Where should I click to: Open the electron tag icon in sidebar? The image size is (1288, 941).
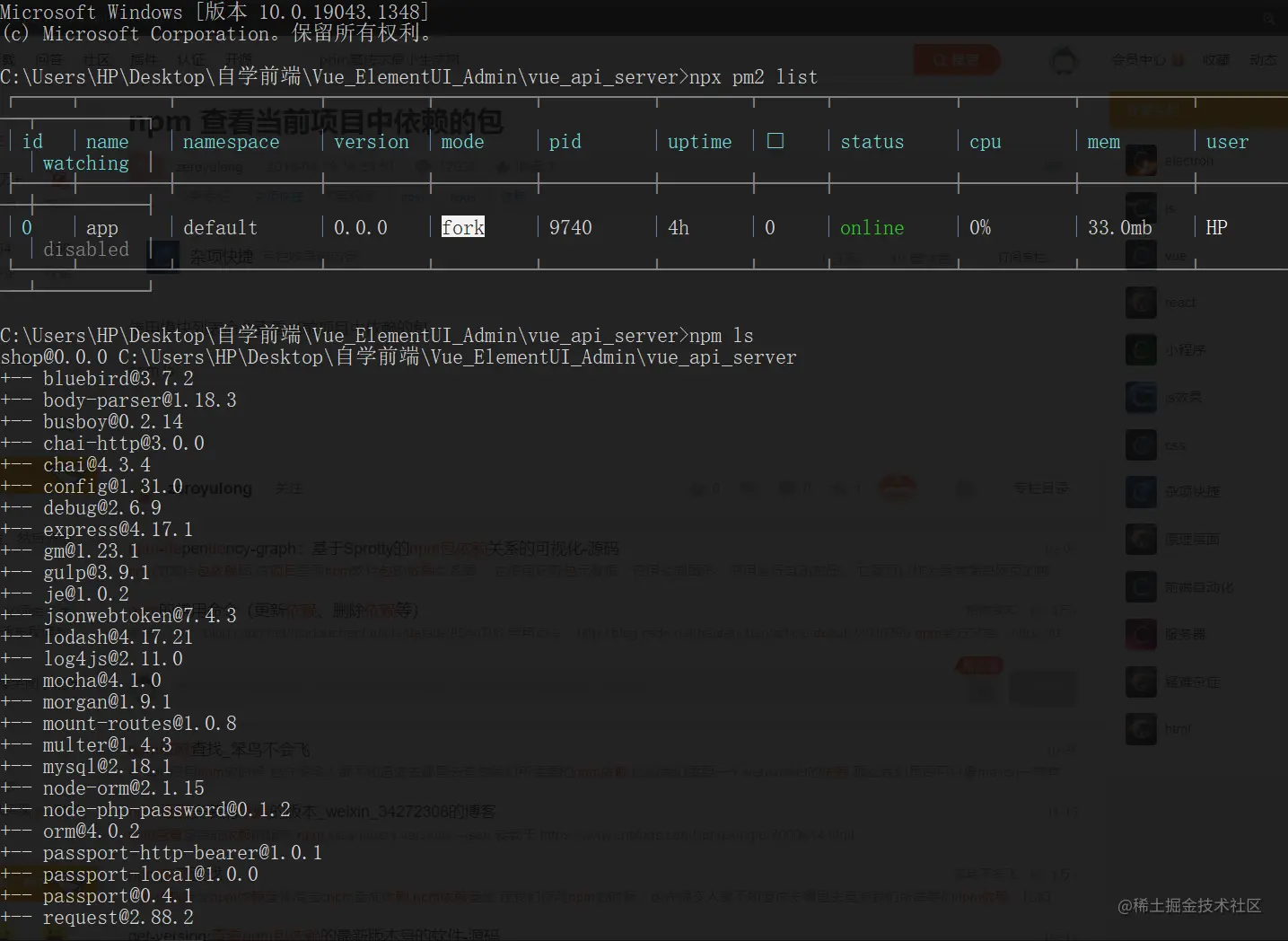coord(1141,161)
